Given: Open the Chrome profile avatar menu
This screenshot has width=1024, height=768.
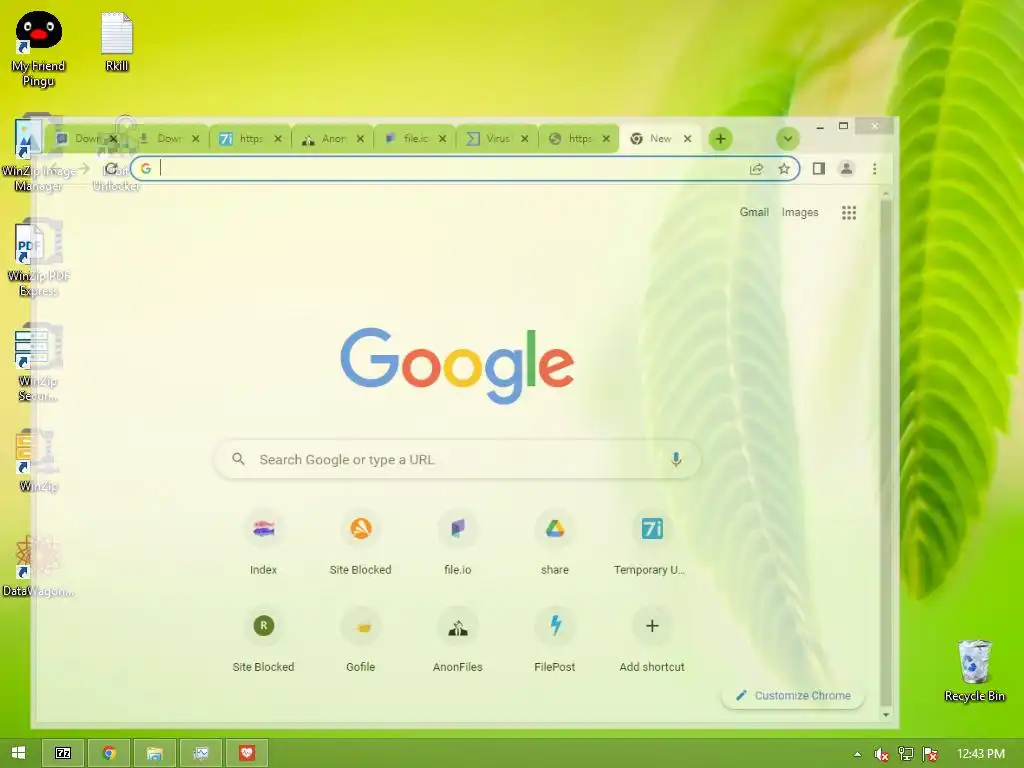Looking at the screenshot, I should [x=846, y=169].
